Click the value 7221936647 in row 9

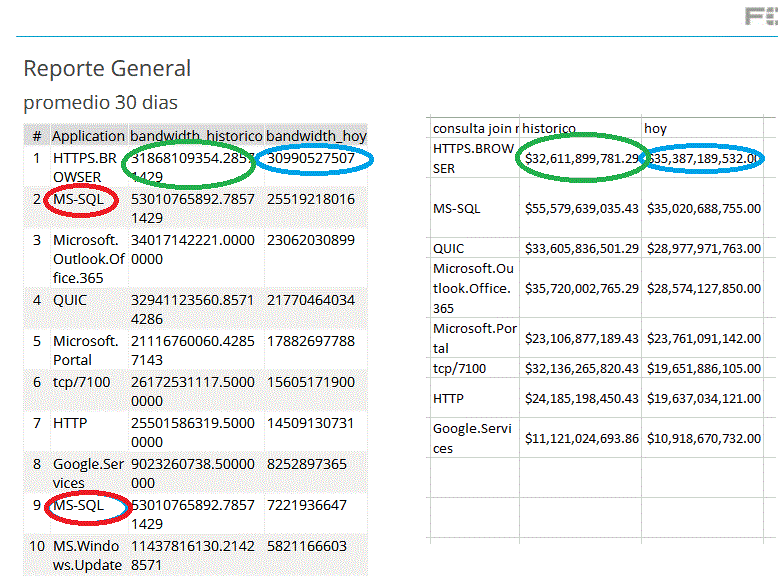(x=307, y=506)
